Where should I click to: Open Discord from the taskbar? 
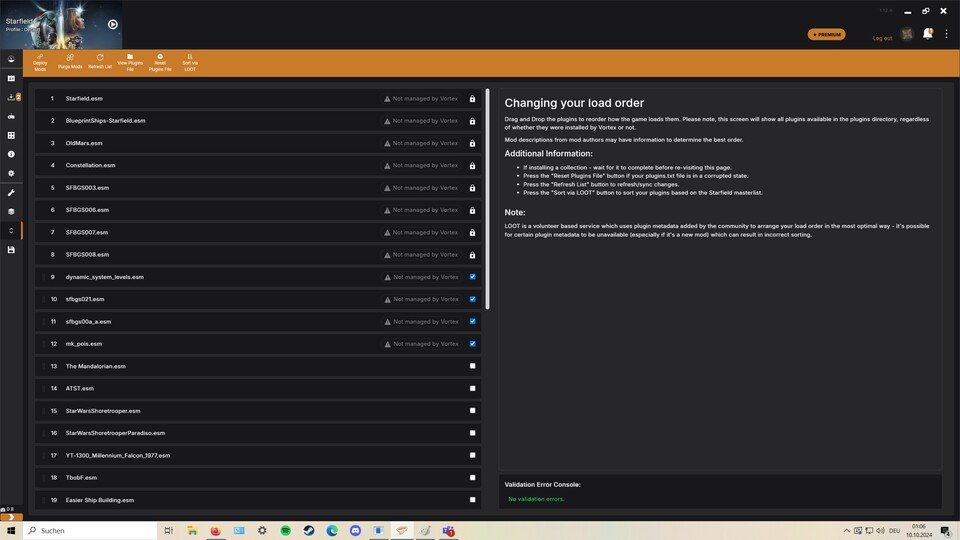pyautogui.click(x=355, y=531)
